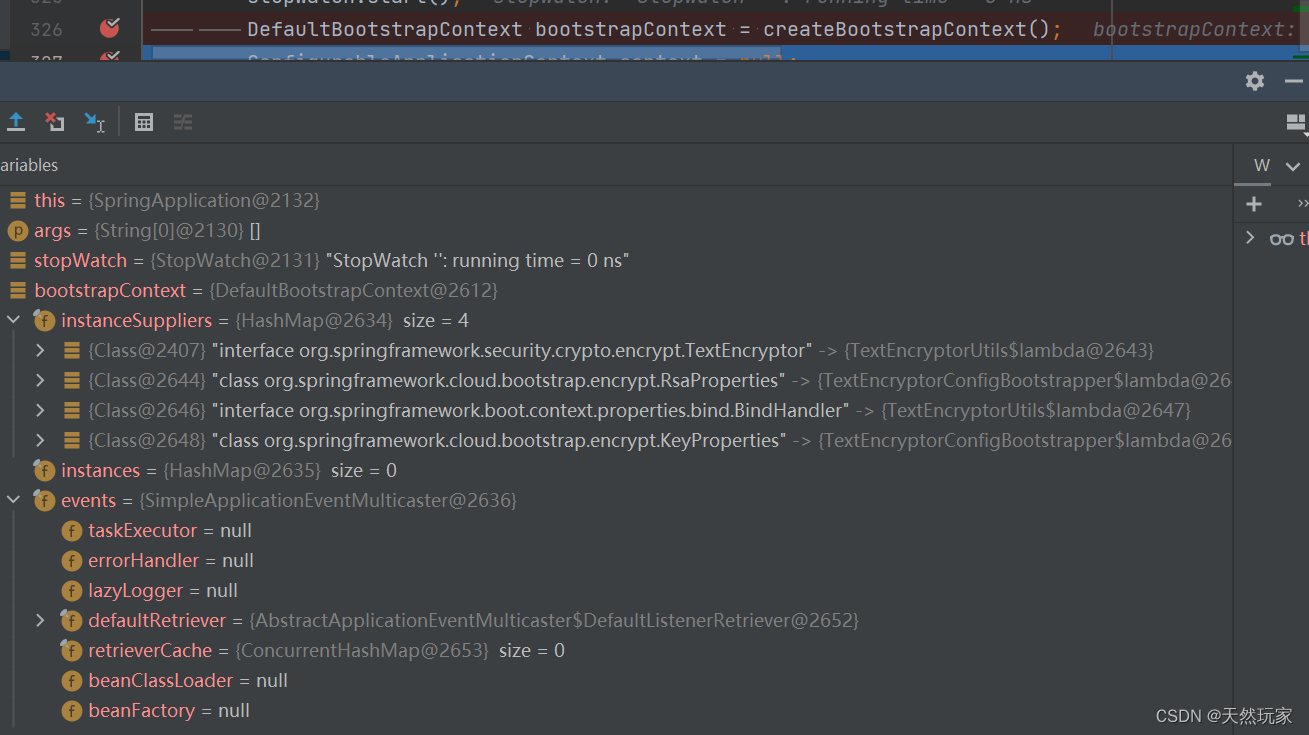Click the Drop Frame red-x icon
Image resolution: width=1309 pixels, height=735 pixels.
[x=55, y=122]
